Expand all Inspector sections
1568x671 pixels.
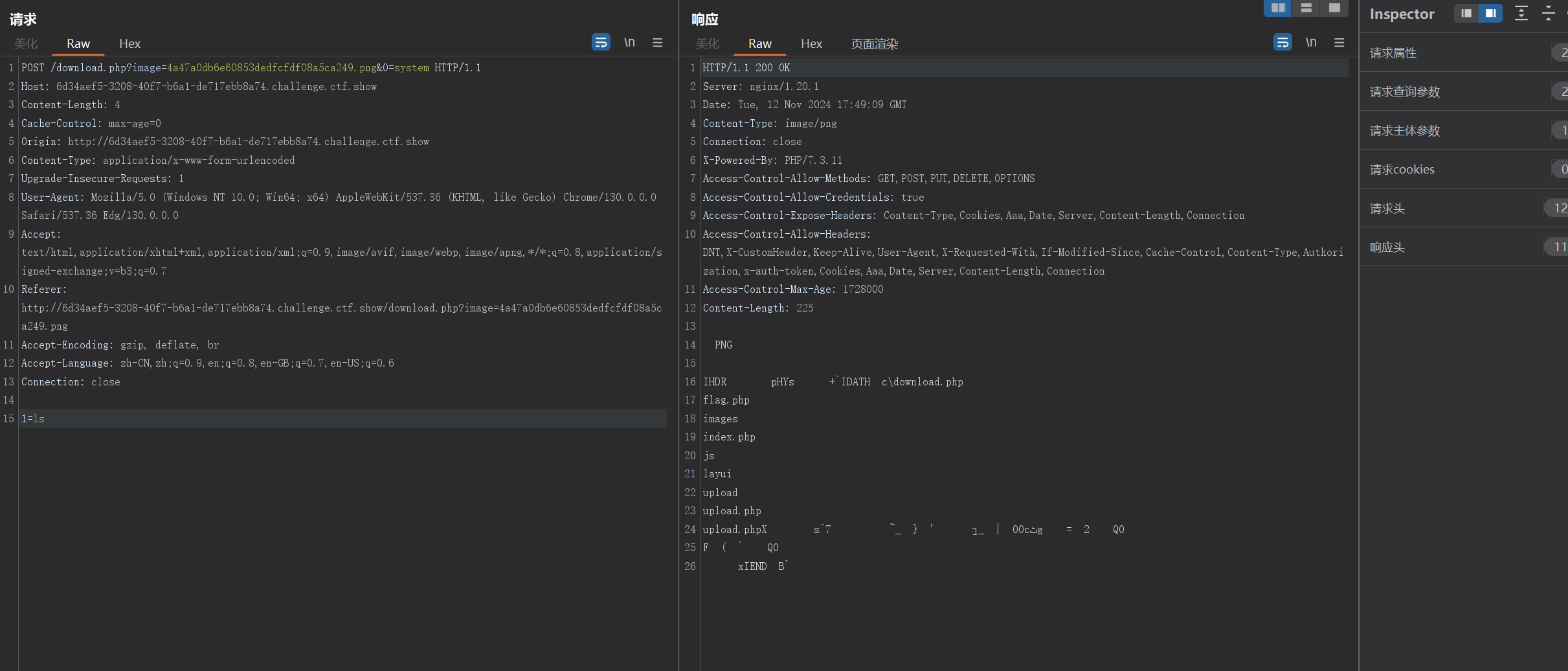tap(1521, 14)
